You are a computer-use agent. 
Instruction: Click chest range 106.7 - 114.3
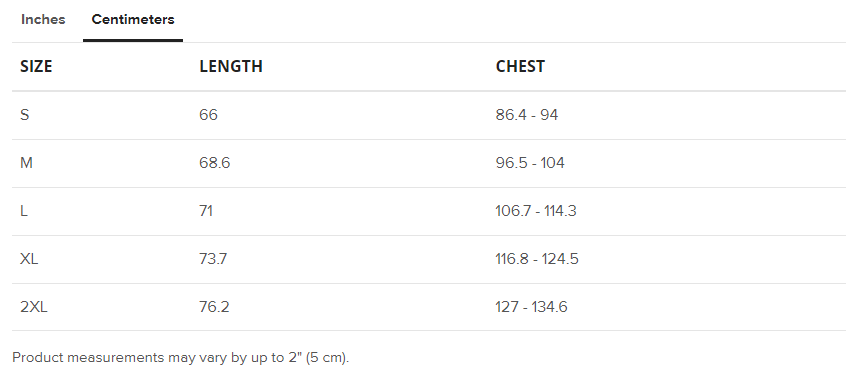click(536, 211)
